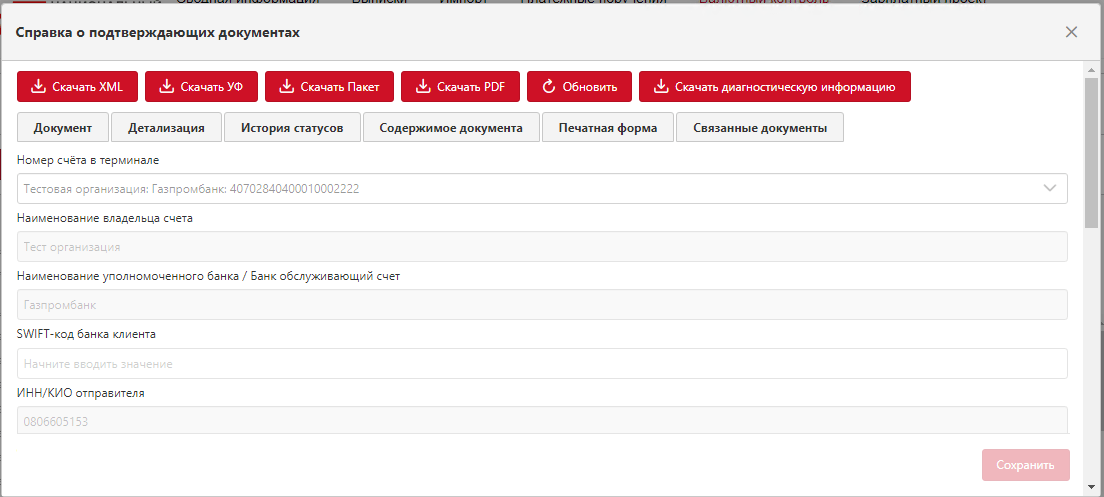Show the Печатная форма tab
The width and height of the screenshot is (1104, 497).
[x=608, y=128]
